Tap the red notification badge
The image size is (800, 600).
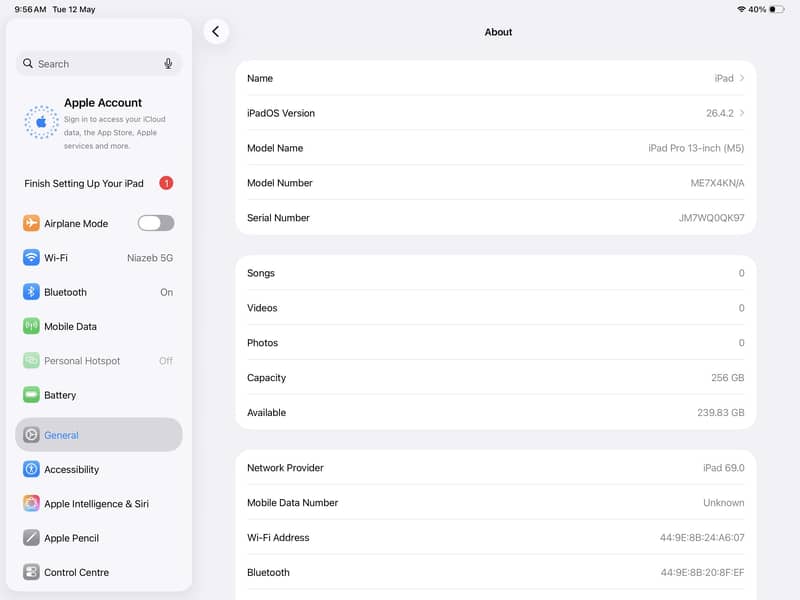tap(166, 183)
